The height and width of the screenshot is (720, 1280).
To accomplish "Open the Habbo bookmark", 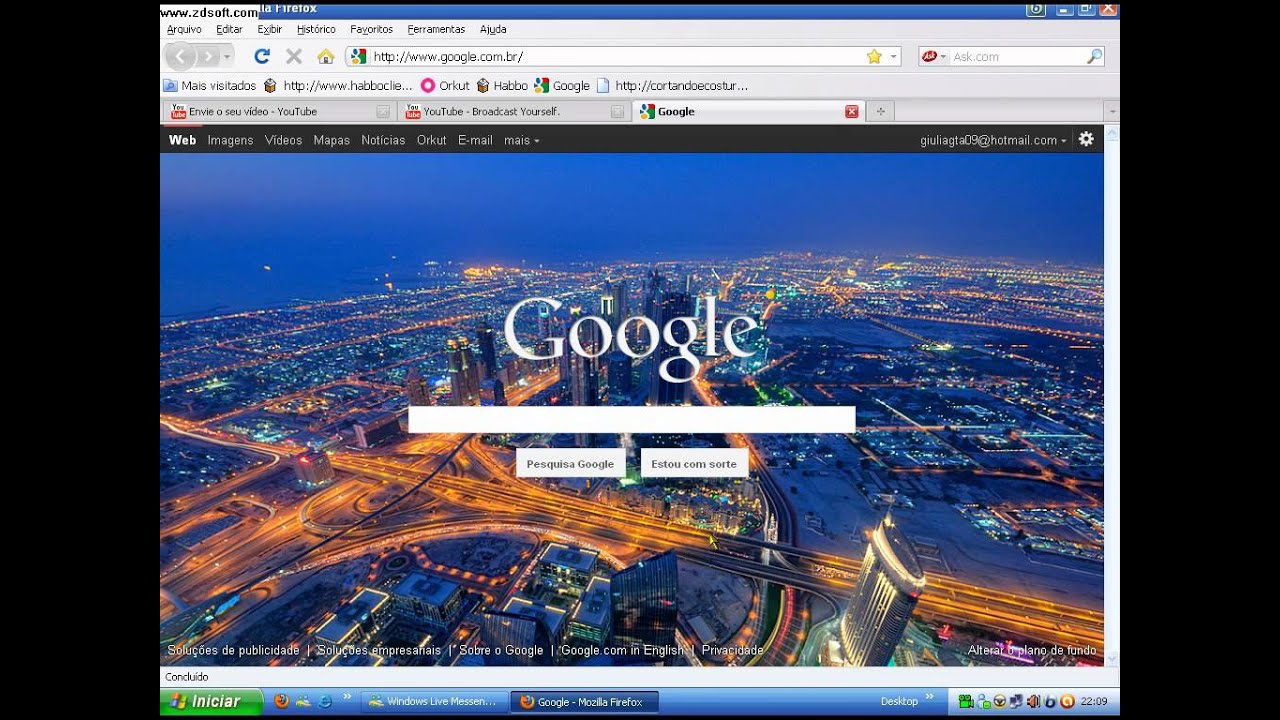I will click(x=502, y=86).
